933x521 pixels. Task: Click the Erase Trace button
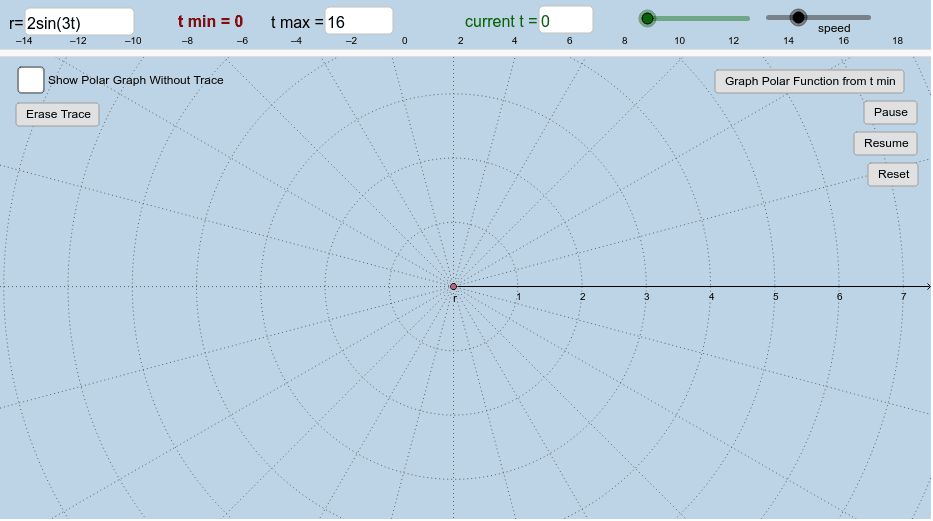point(58,114)
